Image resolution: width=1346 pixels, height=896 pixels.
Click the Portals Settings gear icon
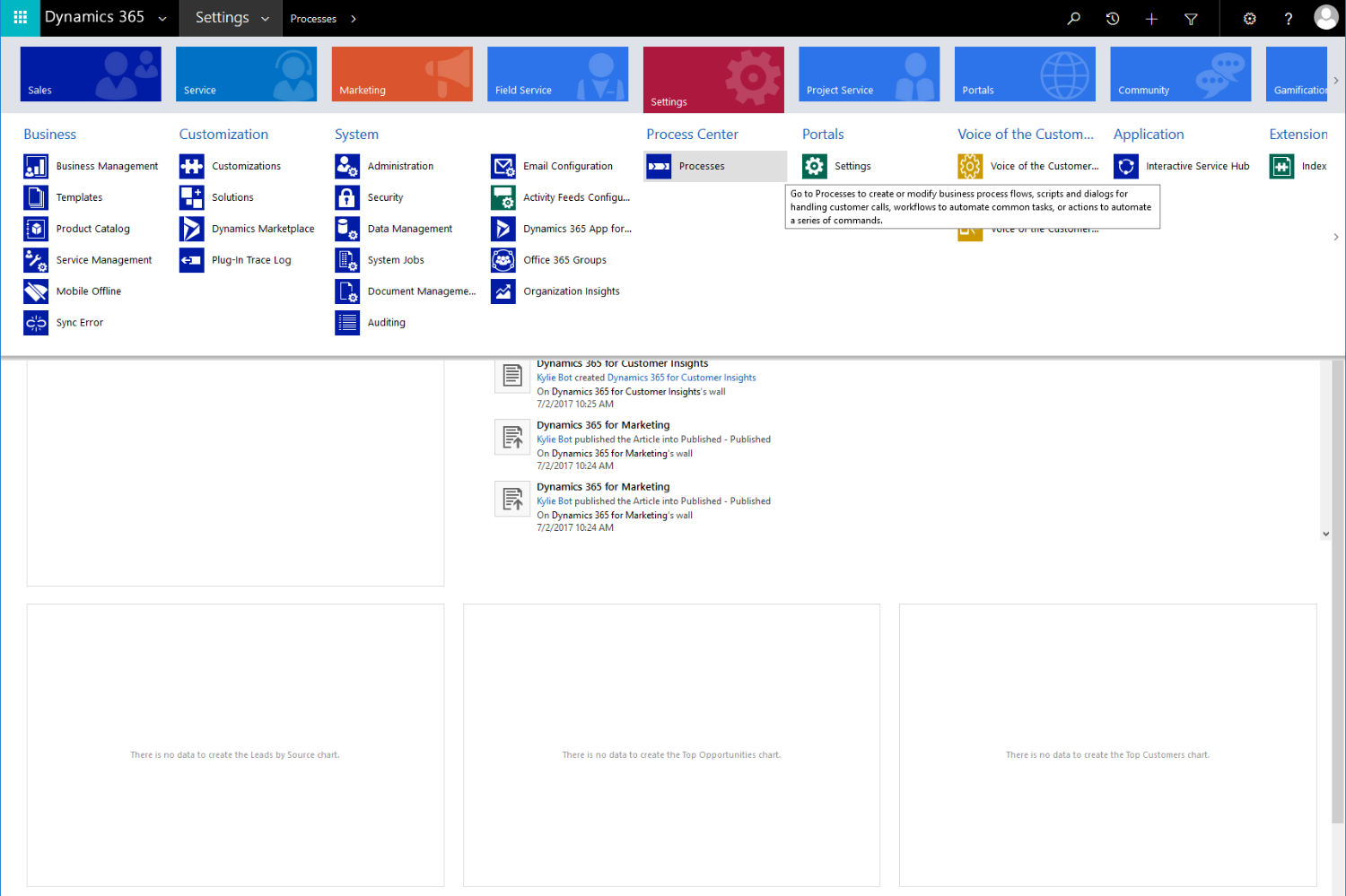click(x=815, y=166)
